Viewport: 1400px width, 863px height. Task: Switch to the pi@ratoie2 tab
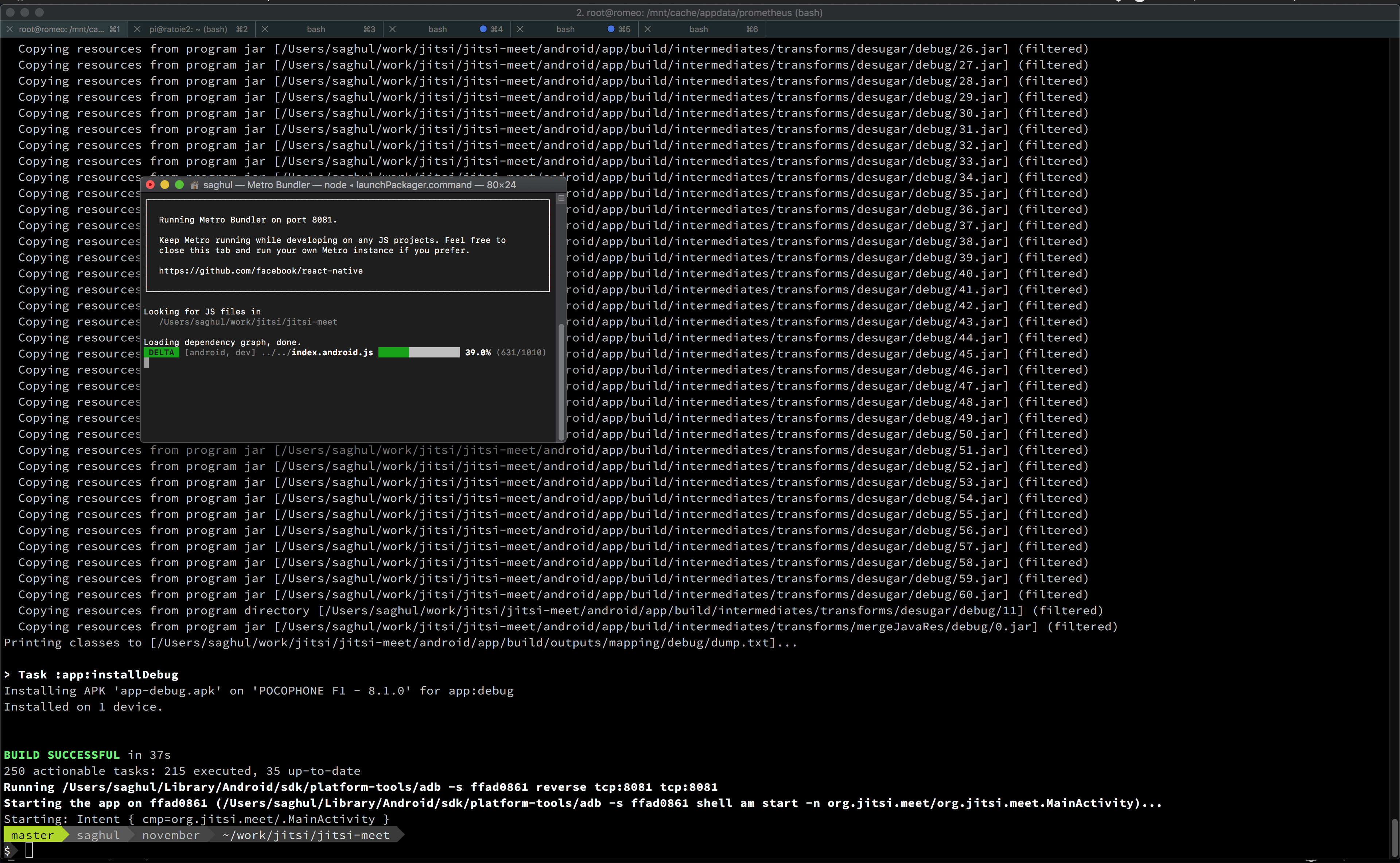tap(188, 29)
